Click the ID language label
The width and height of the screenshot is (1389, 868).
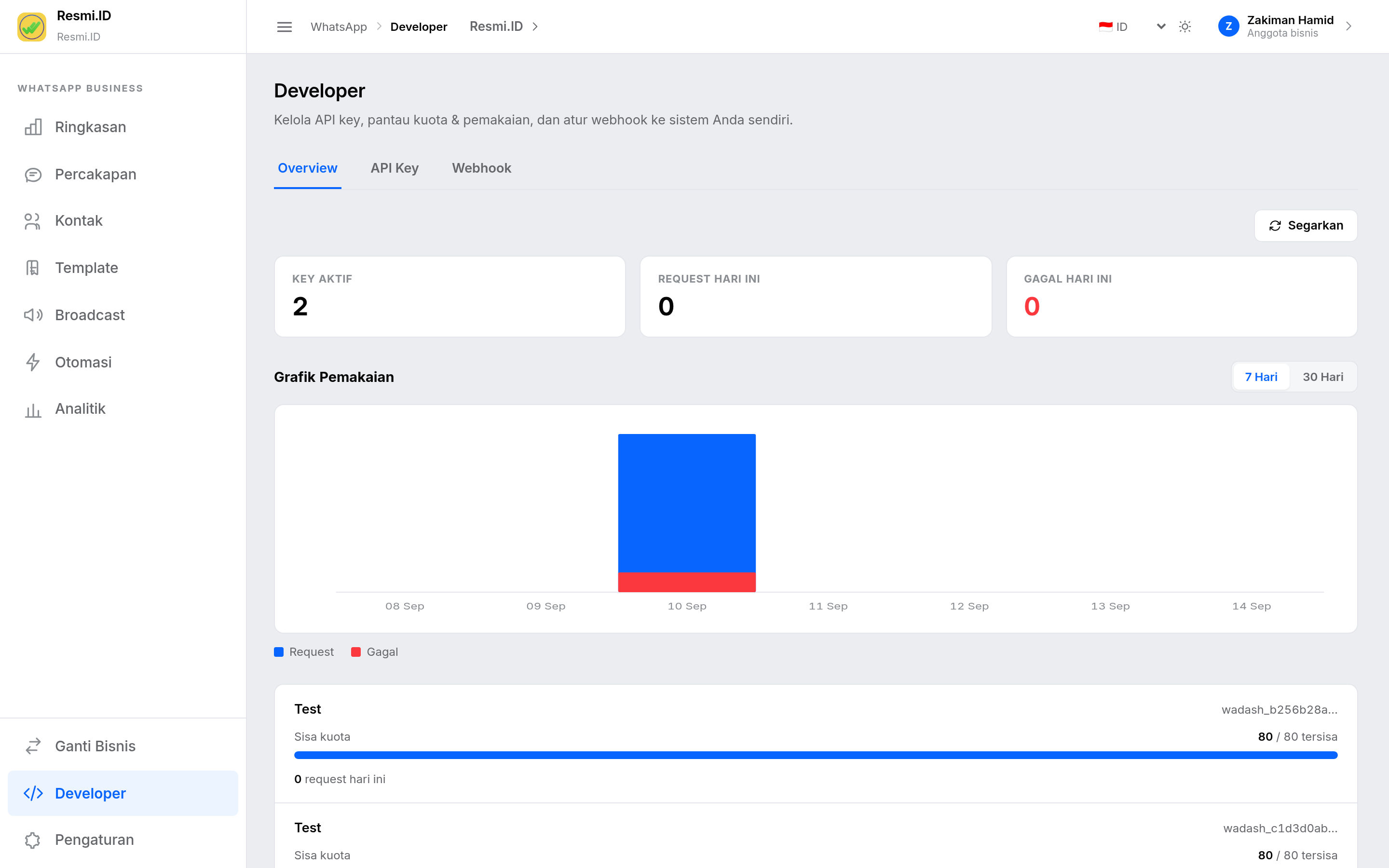tap(1121, 27)
